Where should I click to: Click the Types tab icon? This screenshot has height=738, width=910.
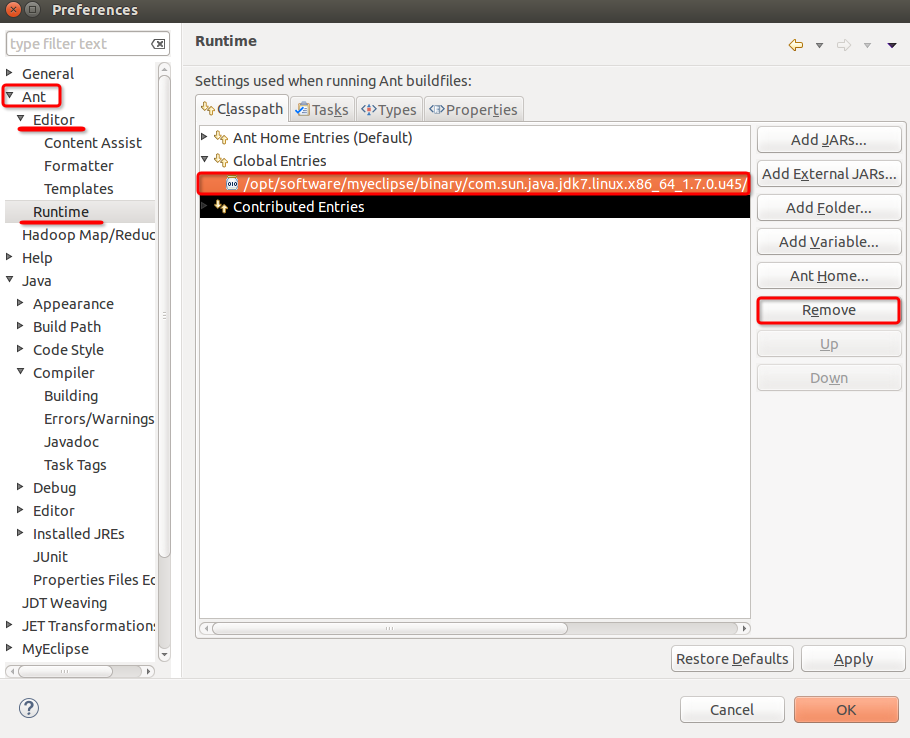(x=368, y=109)
